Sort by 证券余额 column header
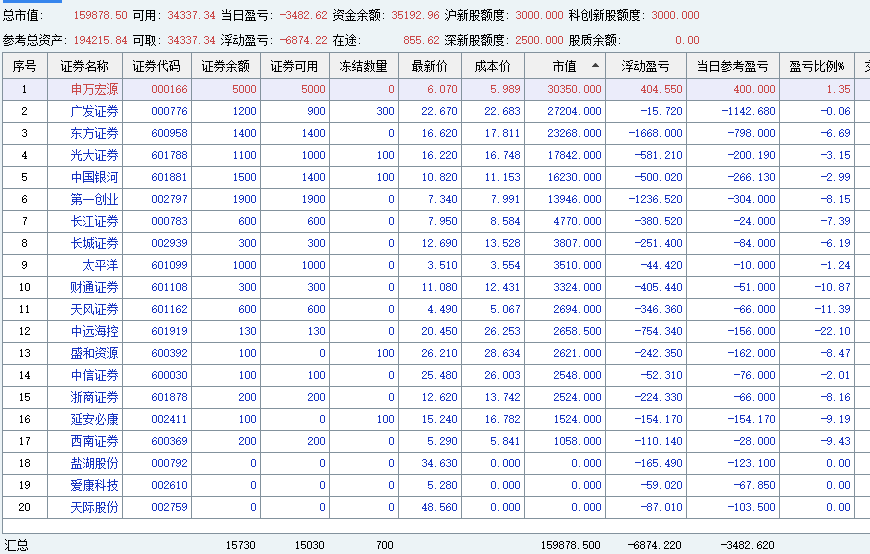This screenshot has height=554, width=870. [x=226, y=66]
